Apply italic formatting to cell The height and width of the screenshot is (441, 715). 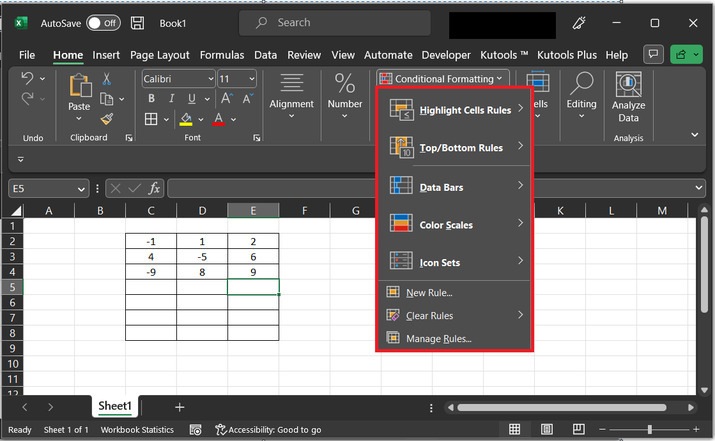[x=171, y=98]
